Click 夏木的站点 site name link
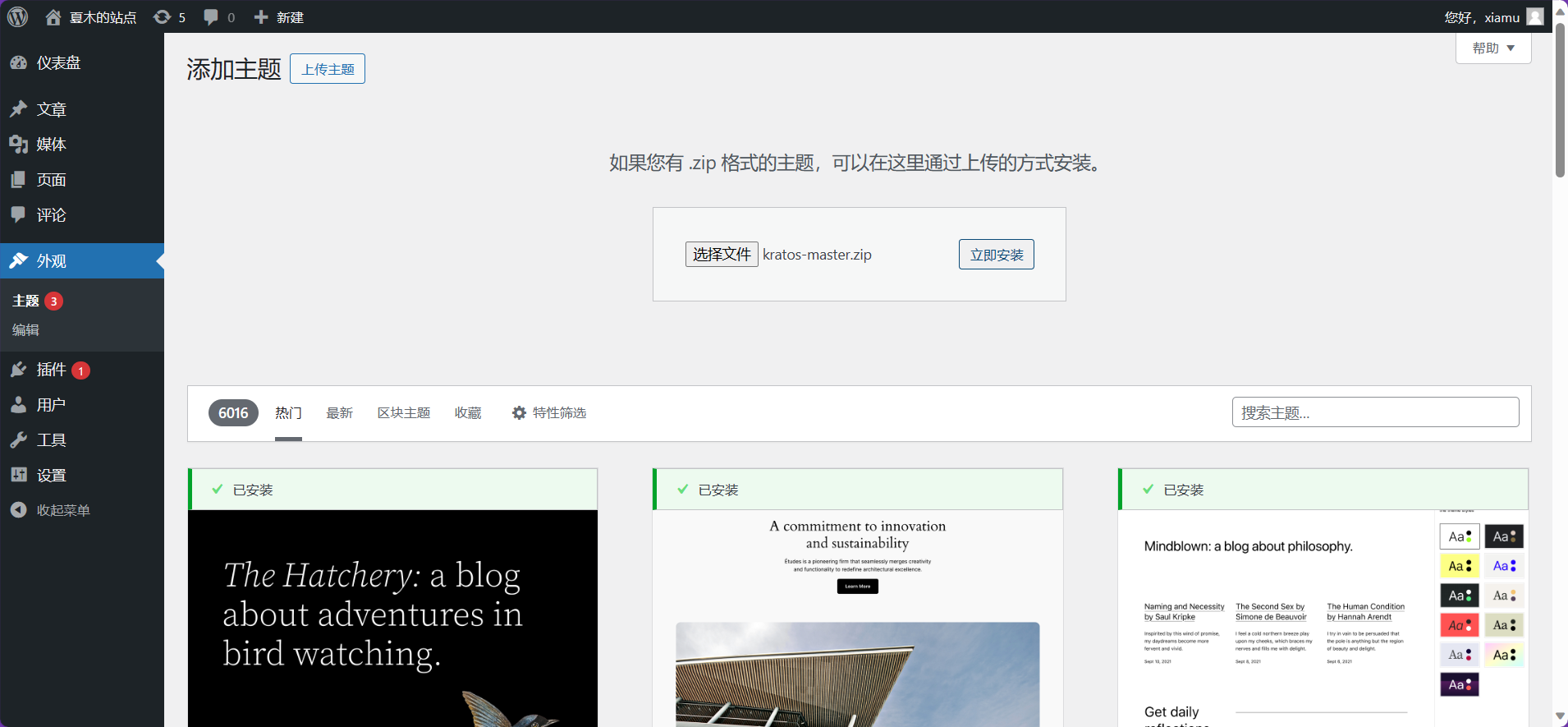The height and width of the screenshot is (727, 1568). 103,17
